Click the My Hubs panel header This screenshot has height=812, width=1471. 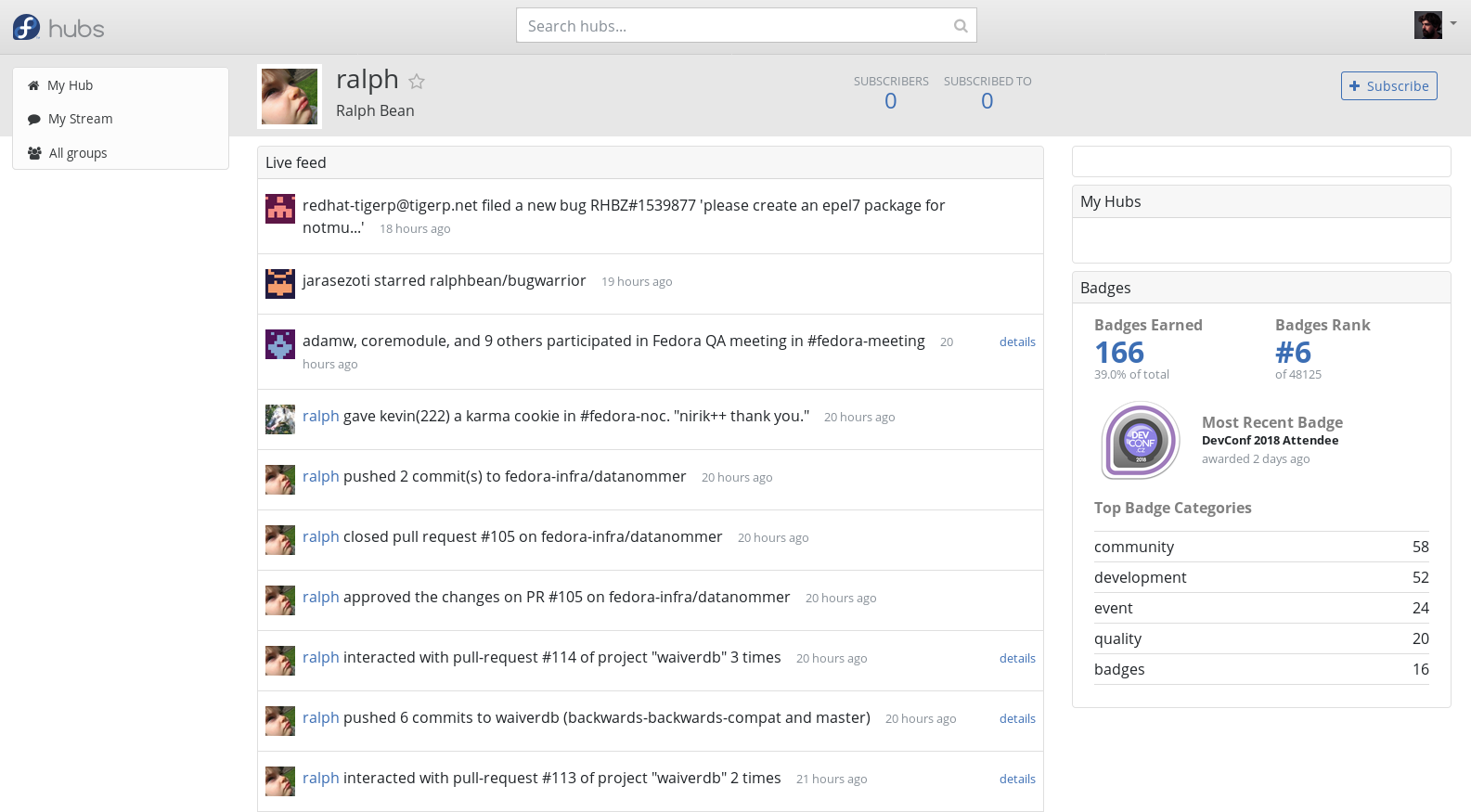point(1261,201)
